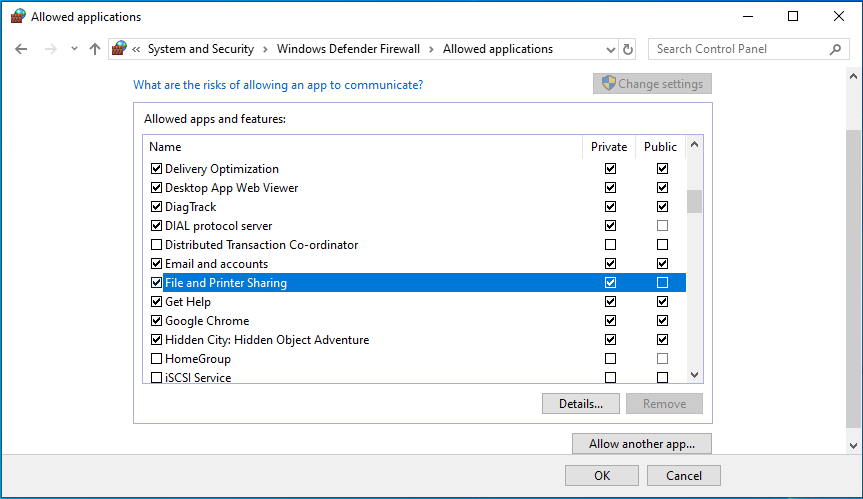Click the Back navigation arrow
This screenshot has width=863, height=499.
coord(21,49)
